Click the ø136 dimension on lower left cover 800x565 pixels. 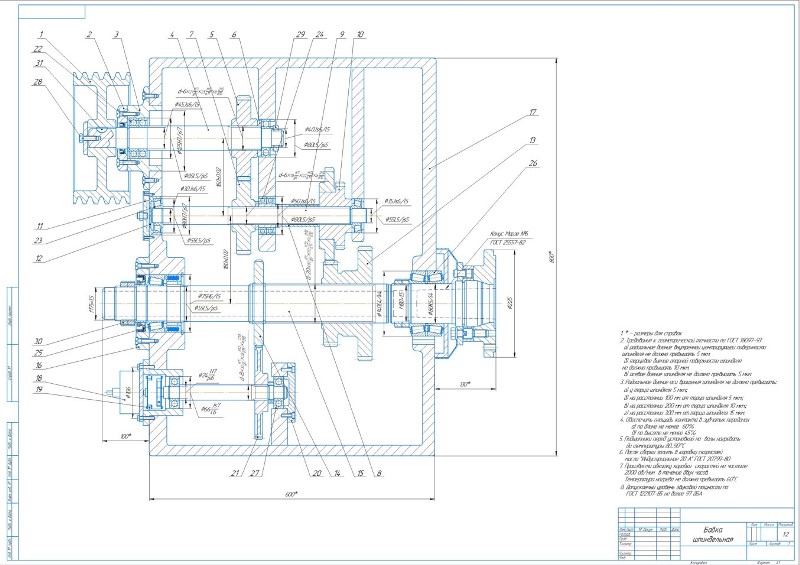coord(129,393)
